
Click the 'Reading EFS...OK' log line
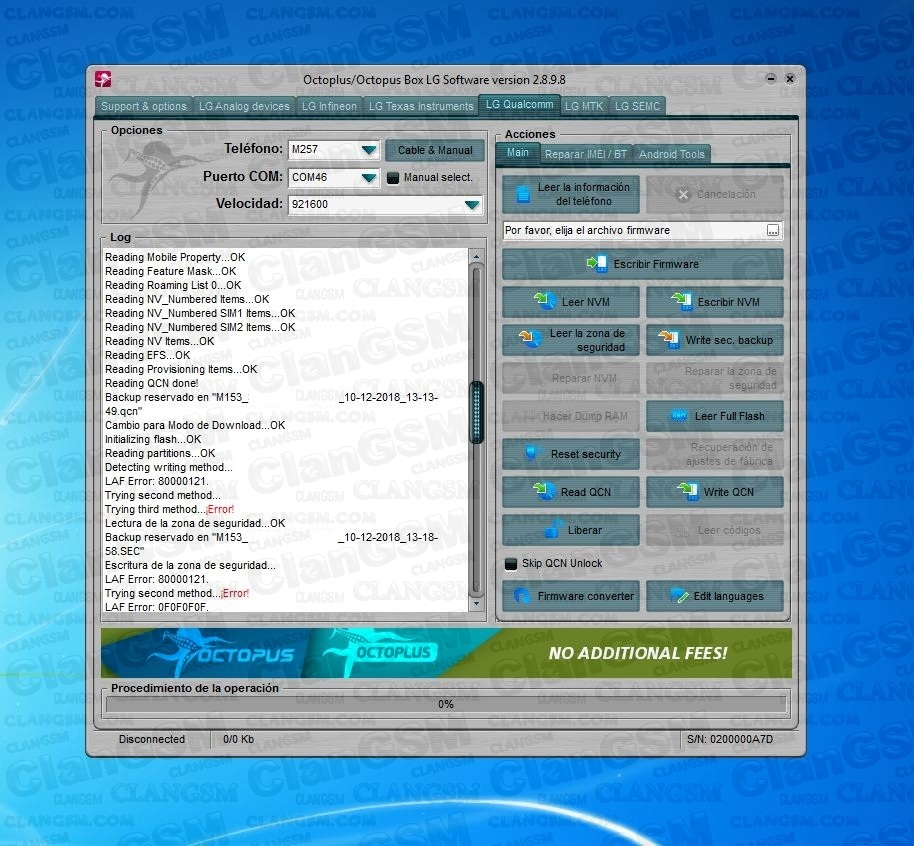pos(147,355)
